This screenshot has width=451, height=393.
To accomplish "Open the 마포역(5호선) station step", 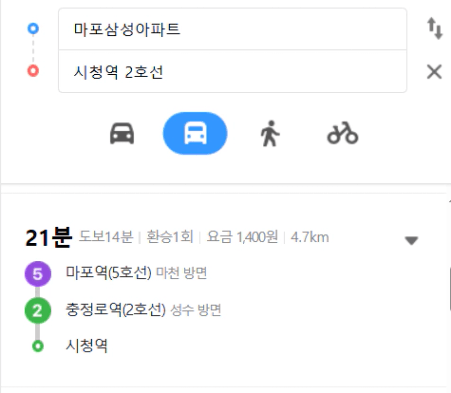I will (x=109, y=273).
